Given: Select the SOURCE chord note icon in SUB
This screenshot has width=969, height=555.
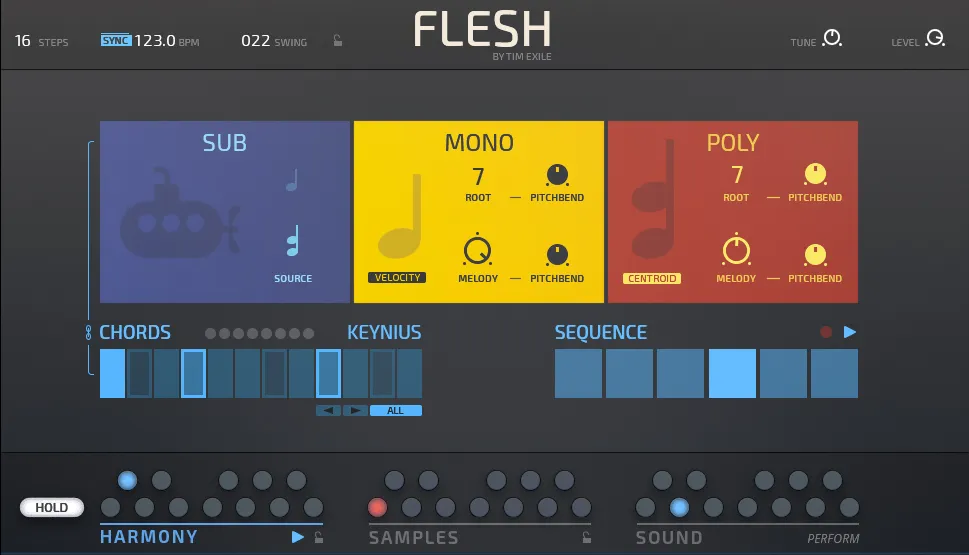Looking at the screenshot, I should click(x=293, y=240).
